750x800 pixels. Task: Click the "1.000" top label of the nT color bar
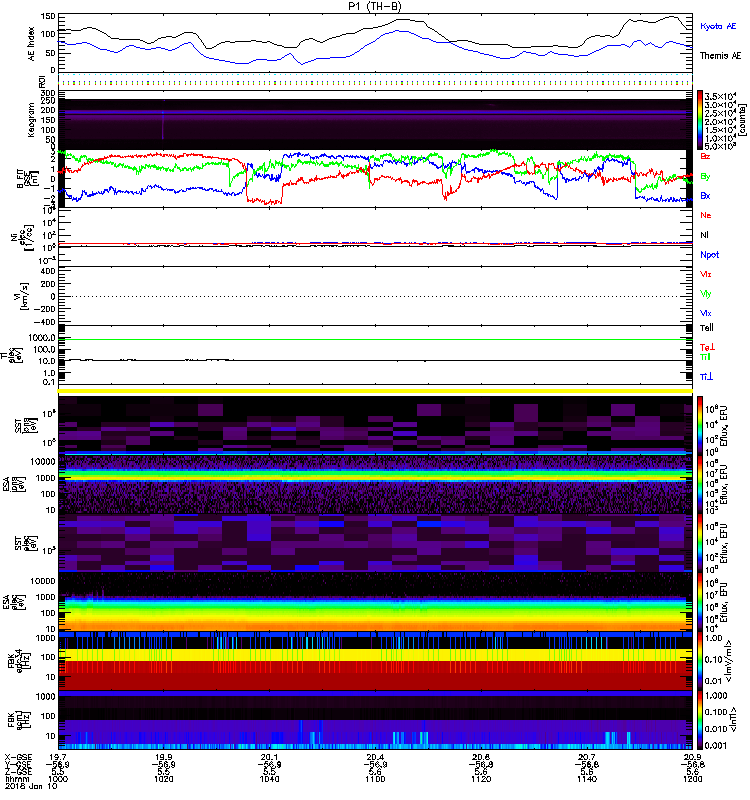coord(716,695)
